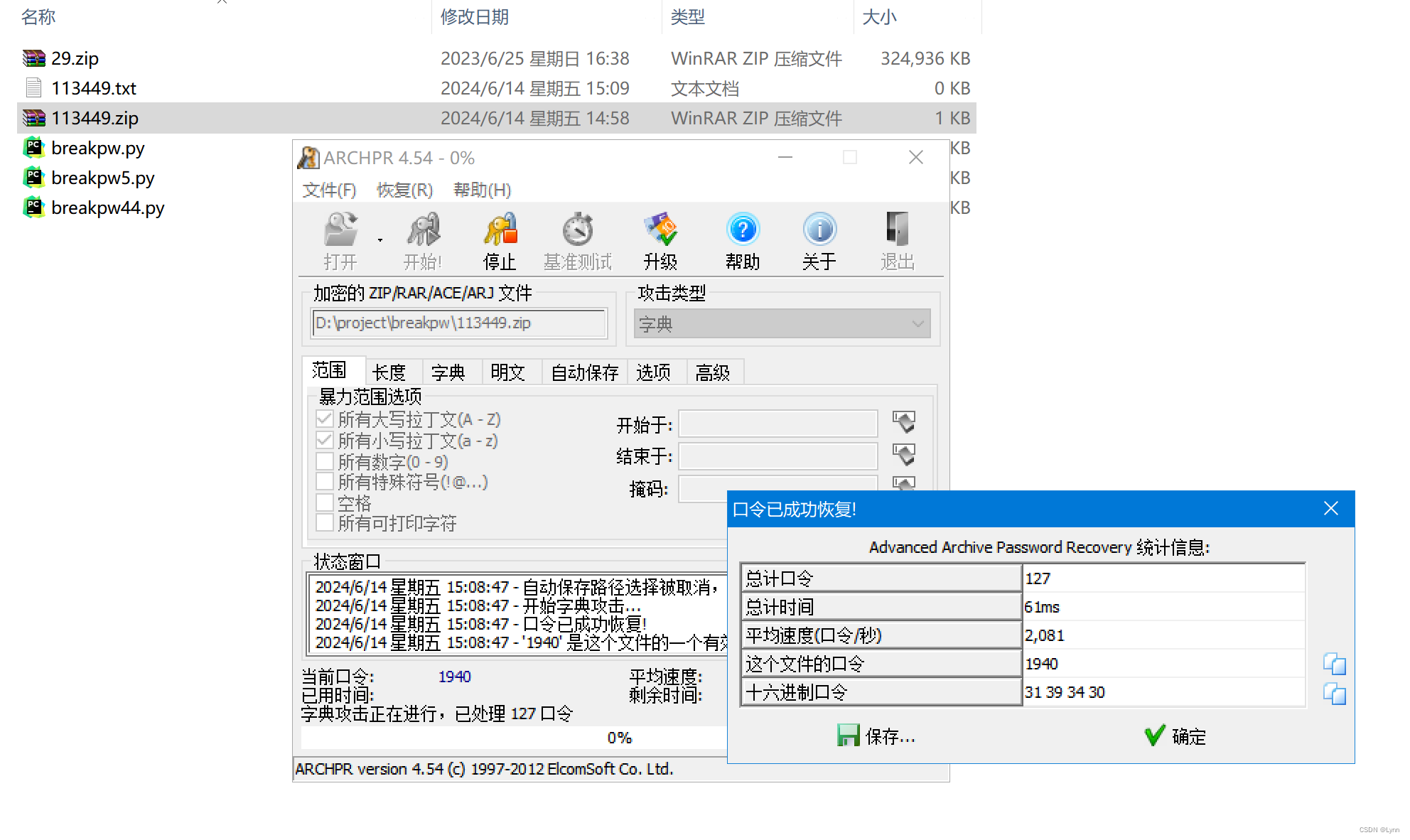Click the 29.zip WinRAR archive icon
The image size is (1410, 840).
point(33,58)
